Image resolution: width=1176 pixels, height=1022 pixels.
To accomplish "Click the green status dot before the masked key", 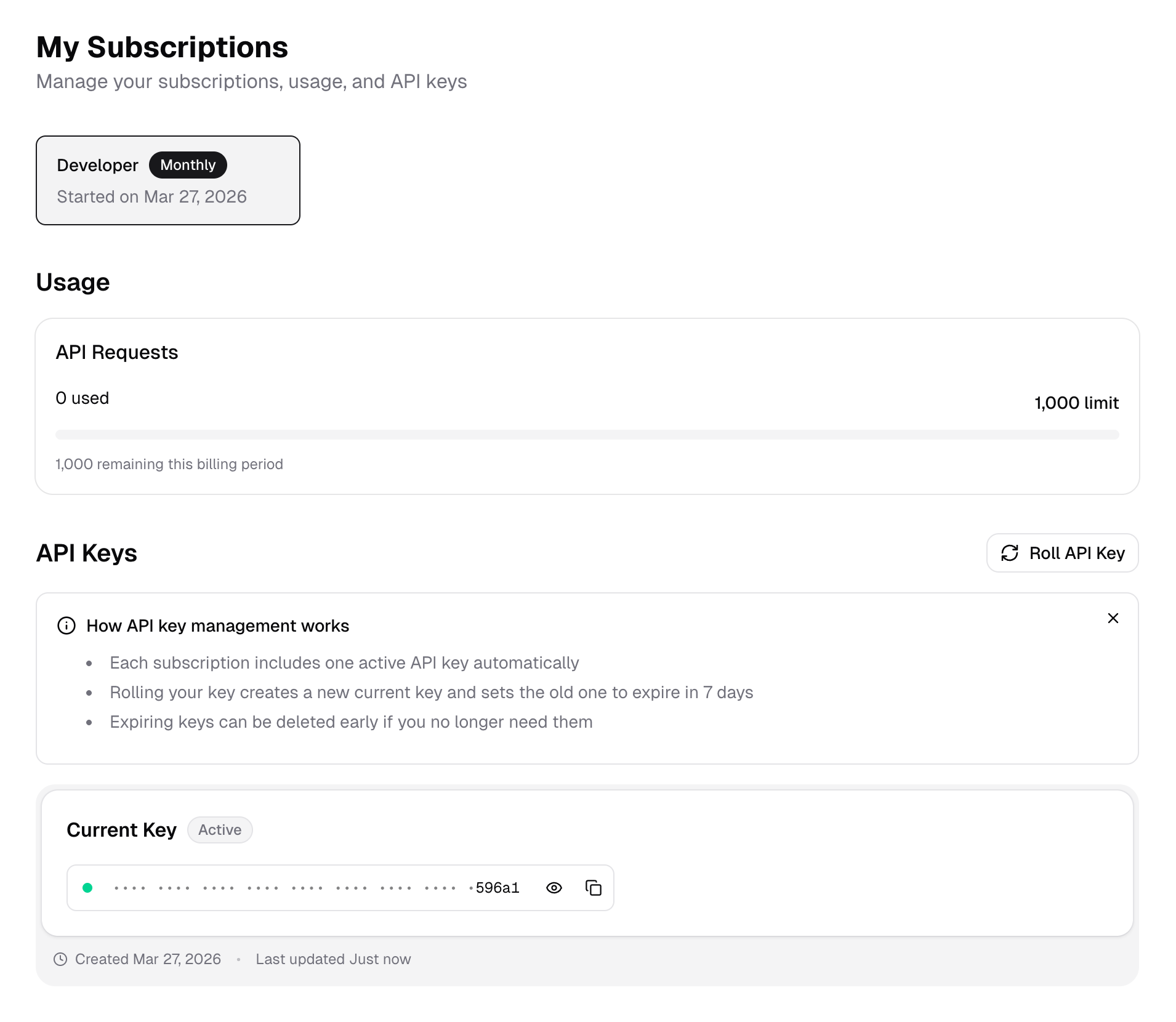I will 88,887.
